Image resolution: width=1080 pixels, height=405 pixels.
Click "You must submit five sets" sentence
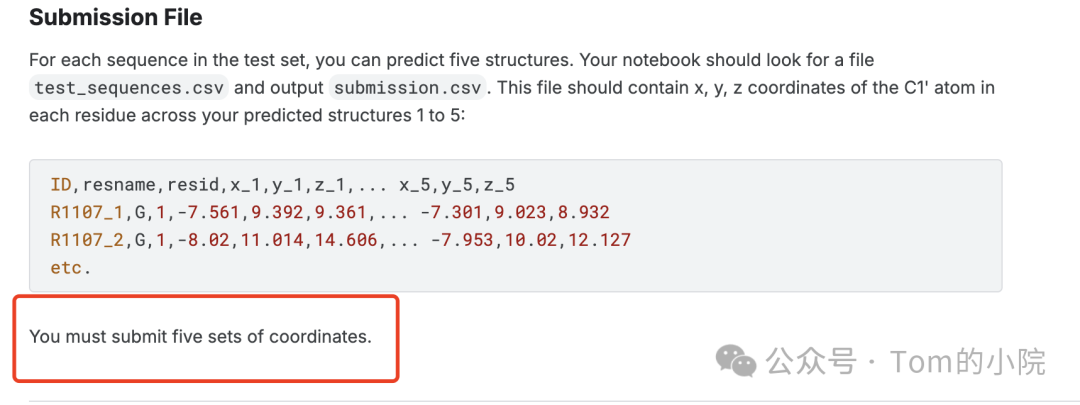tap(200, 337)
